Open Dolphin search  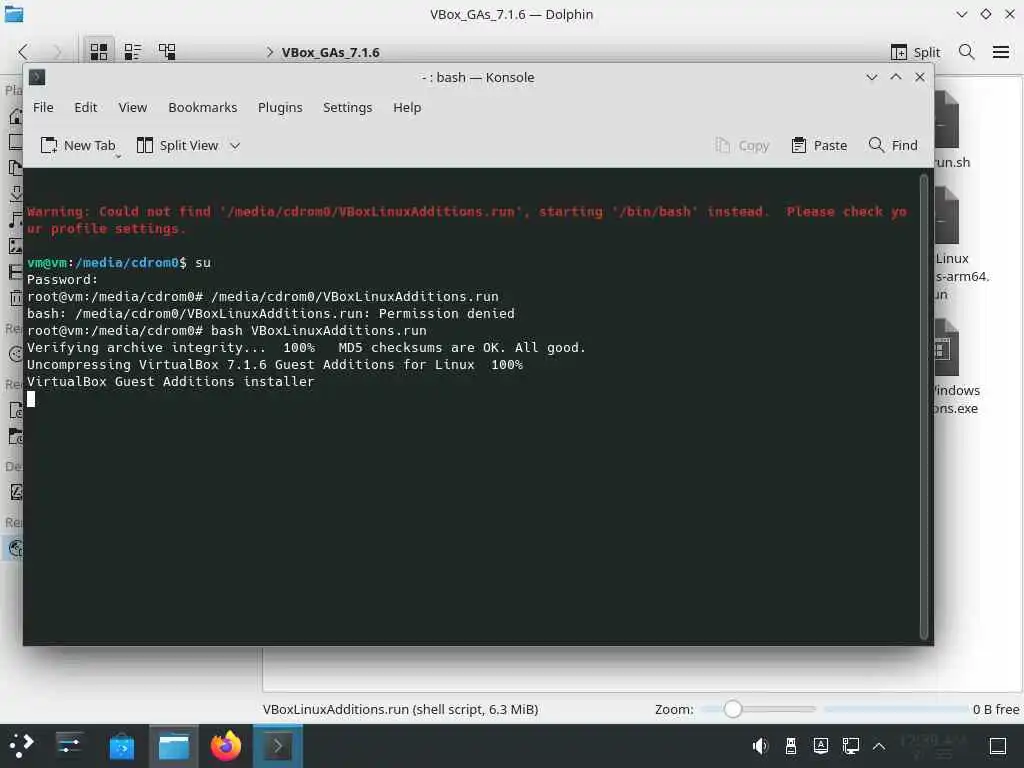click(x=967, y=52)
